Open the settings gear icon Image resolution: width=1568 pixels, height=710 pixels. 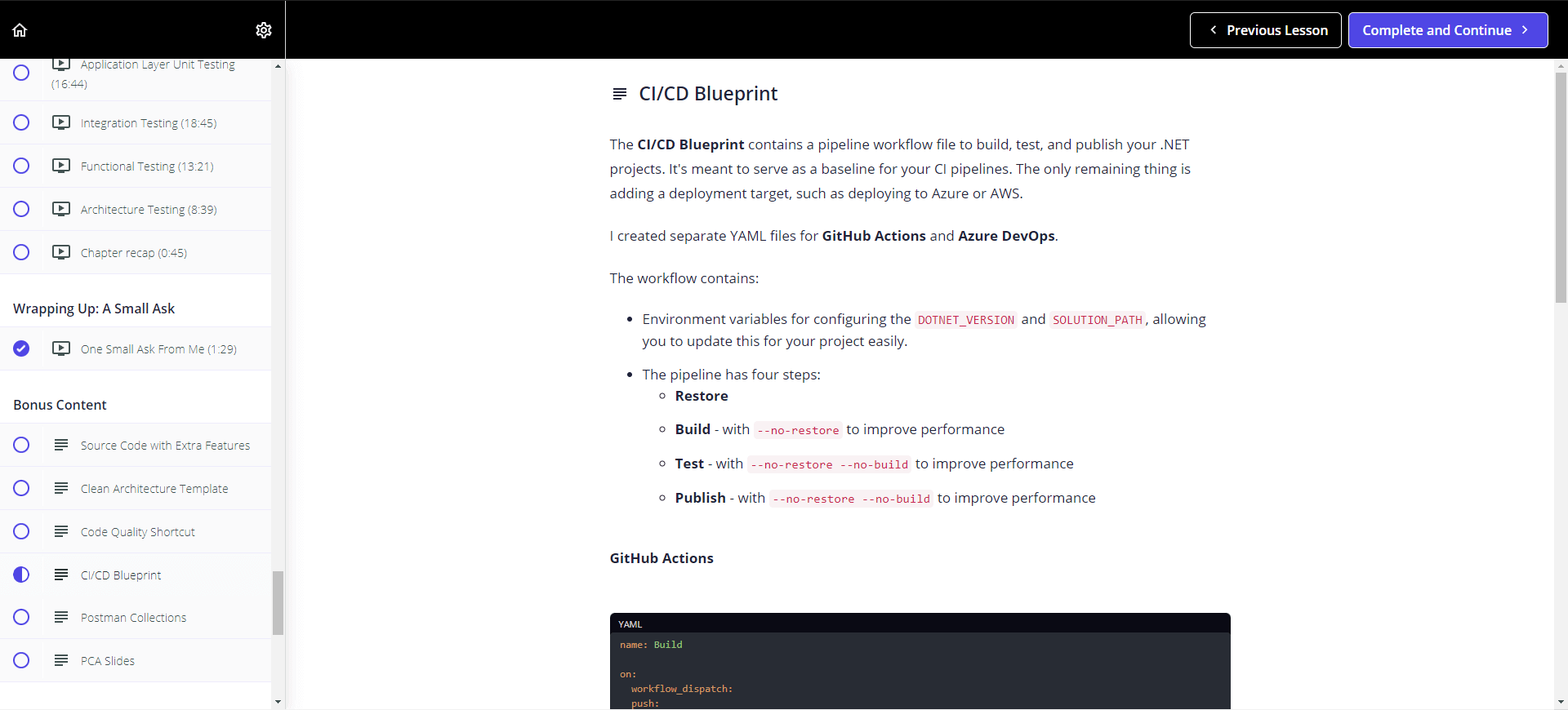coord(263,30)
